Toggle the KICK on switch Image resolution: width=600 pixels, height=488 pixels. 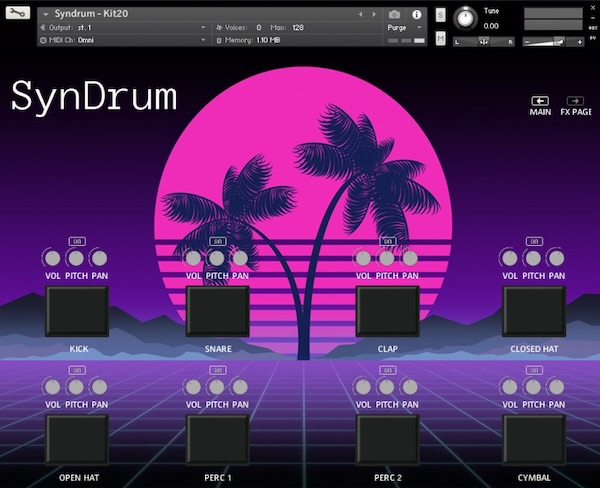77,241
